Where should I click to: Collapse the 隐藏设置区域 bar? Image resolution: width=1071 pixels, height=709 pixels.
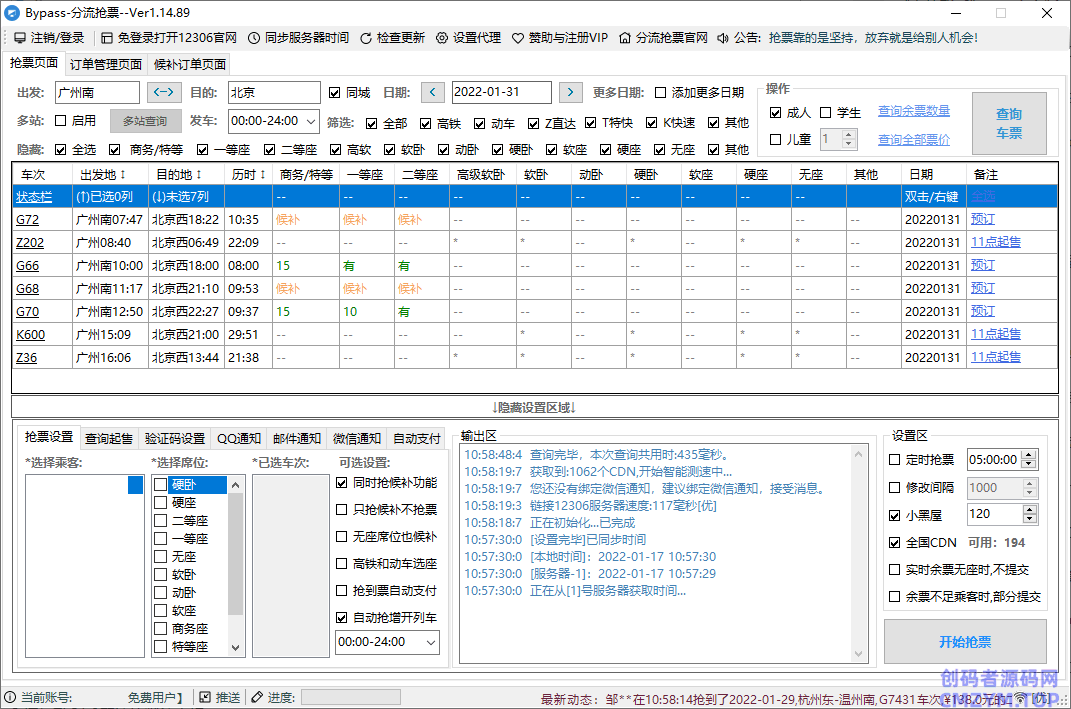534,407
